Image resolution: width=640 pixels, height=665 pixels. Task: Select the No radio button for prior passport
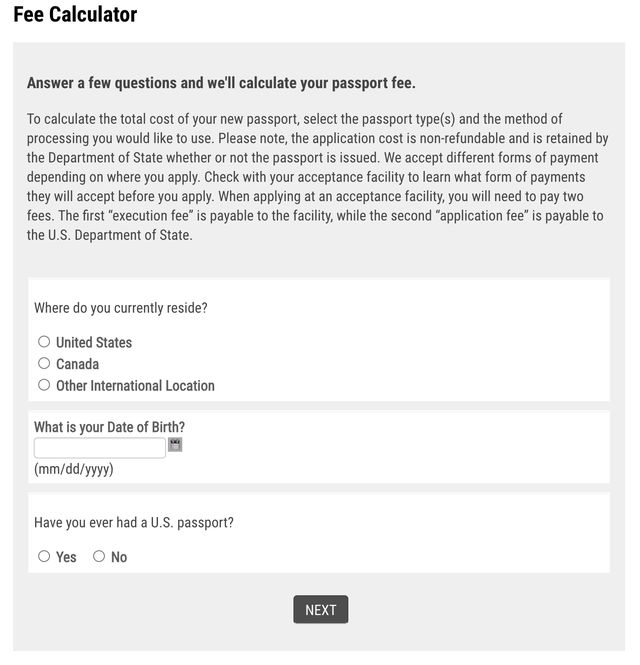(x=99, y=556)
